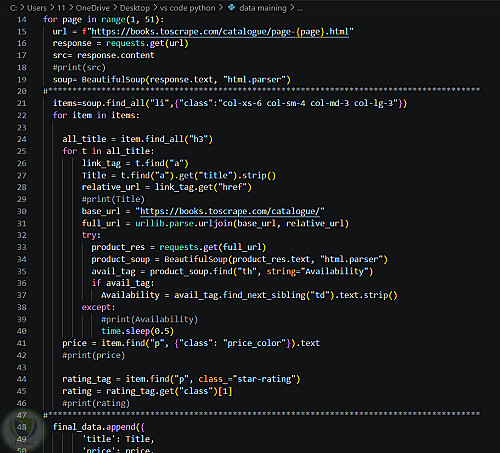Click the '11' user folder breadcrumb
The width and height of the screenshot is (500, 453).
tap(61, 8)
